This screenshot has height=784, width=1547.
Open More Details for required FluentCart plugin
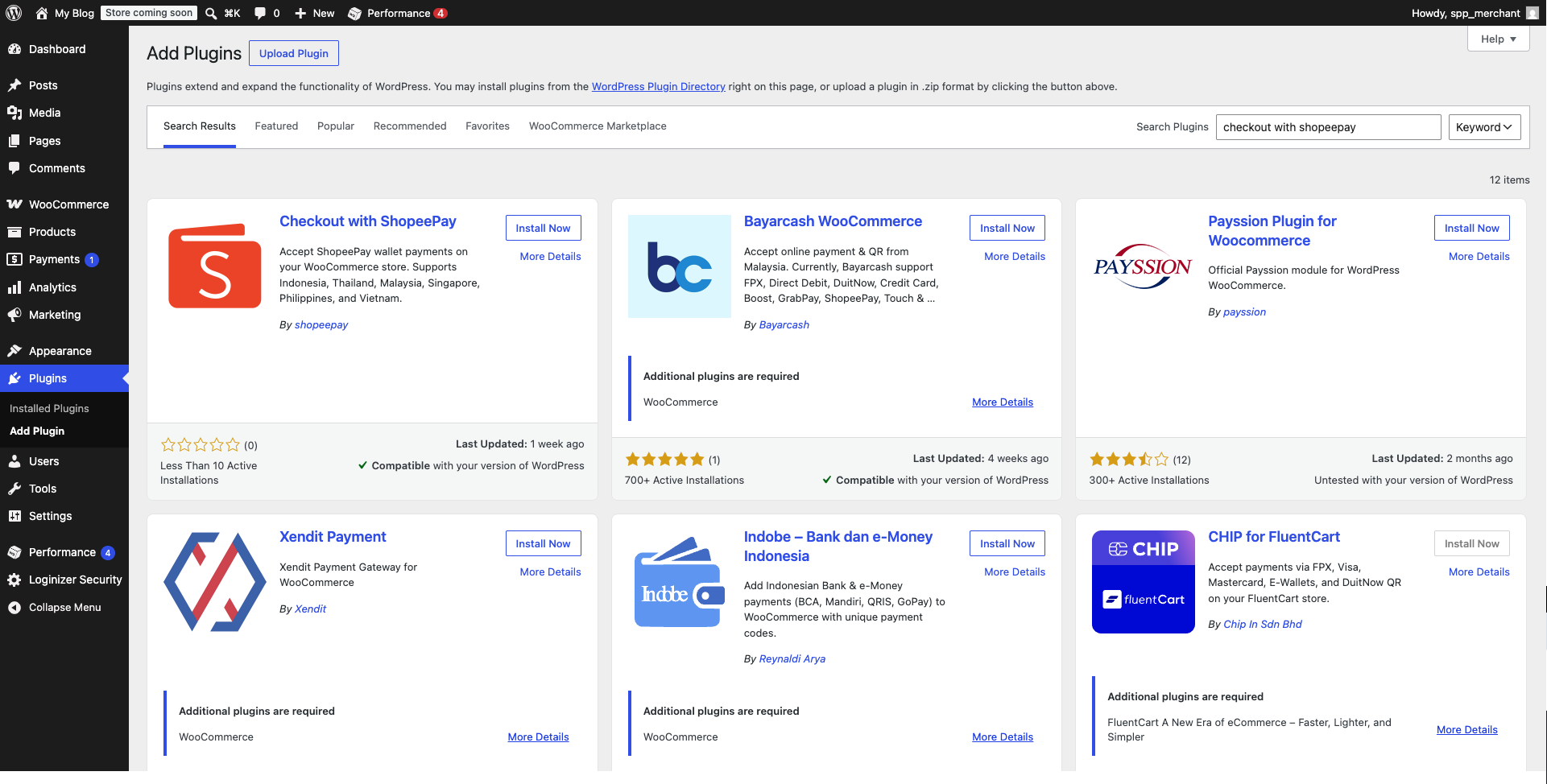1467,730
